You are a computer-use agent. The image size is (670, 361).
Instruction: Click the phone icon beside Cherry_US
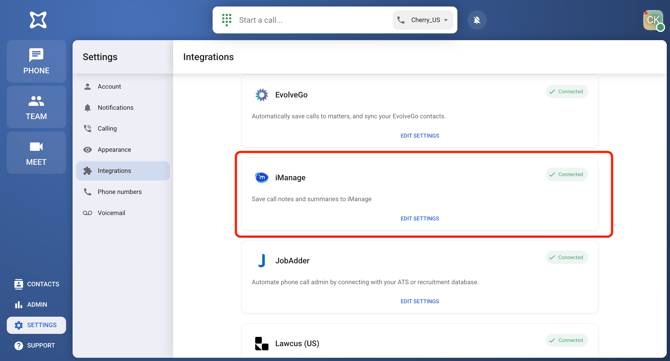401,20
